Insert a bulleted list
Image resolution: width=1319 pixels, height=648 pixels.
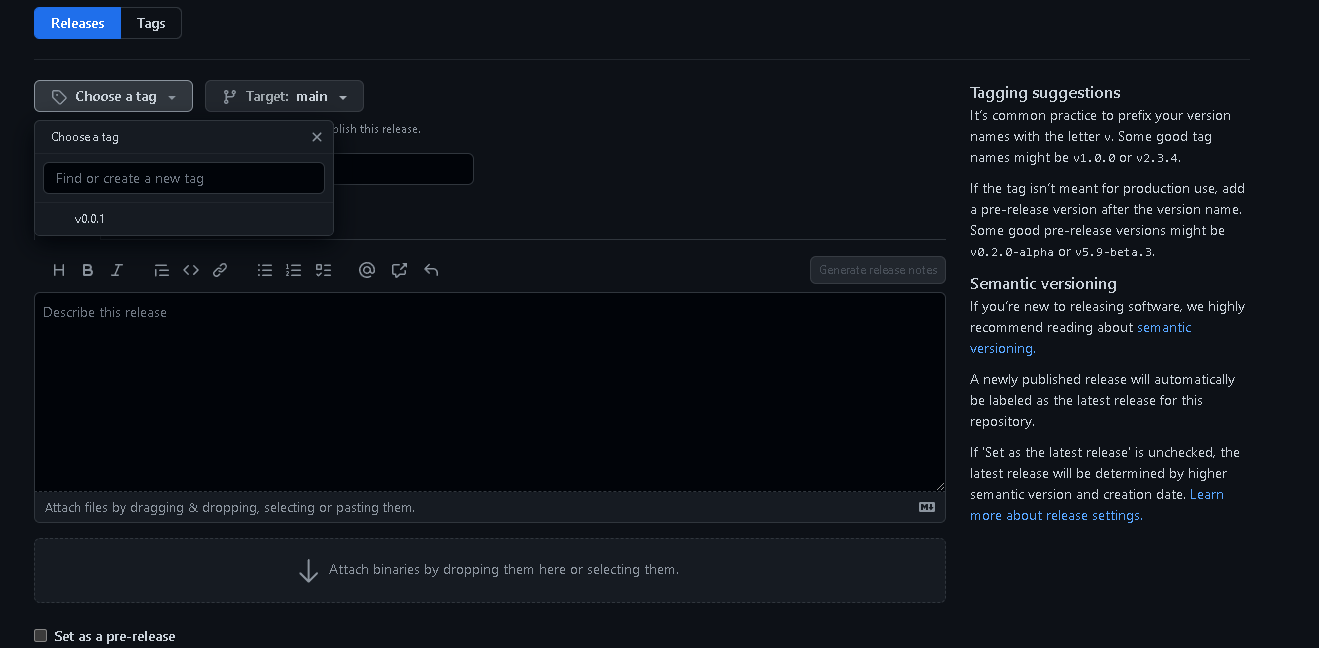pos(265,270)
